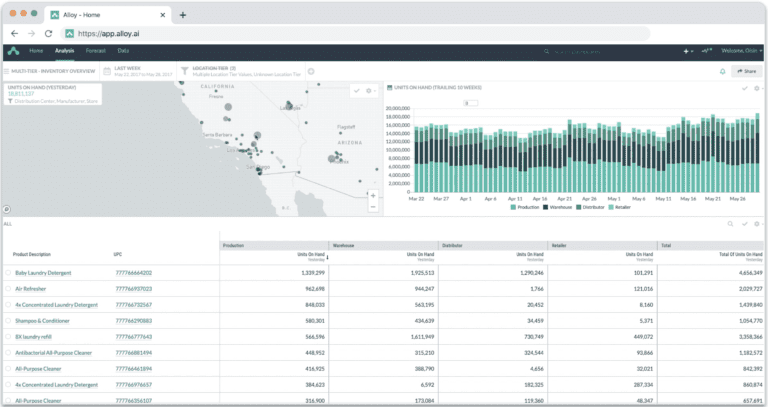The height and width of the screenshot is (407, 768).
Task: Open the Welcome user account dropdown
Action: click(742, 50)
